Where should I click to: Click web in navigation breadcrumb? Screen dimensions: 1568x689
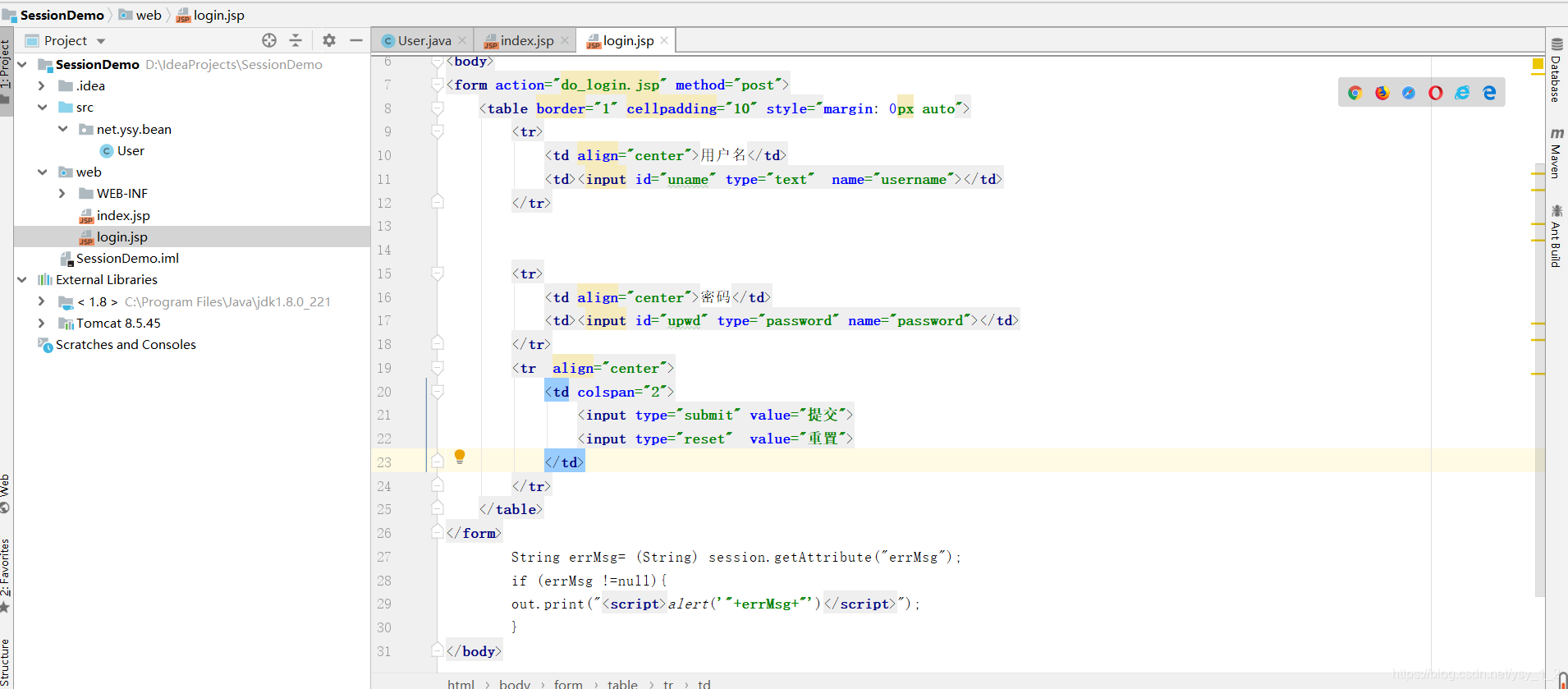(148, 15)
